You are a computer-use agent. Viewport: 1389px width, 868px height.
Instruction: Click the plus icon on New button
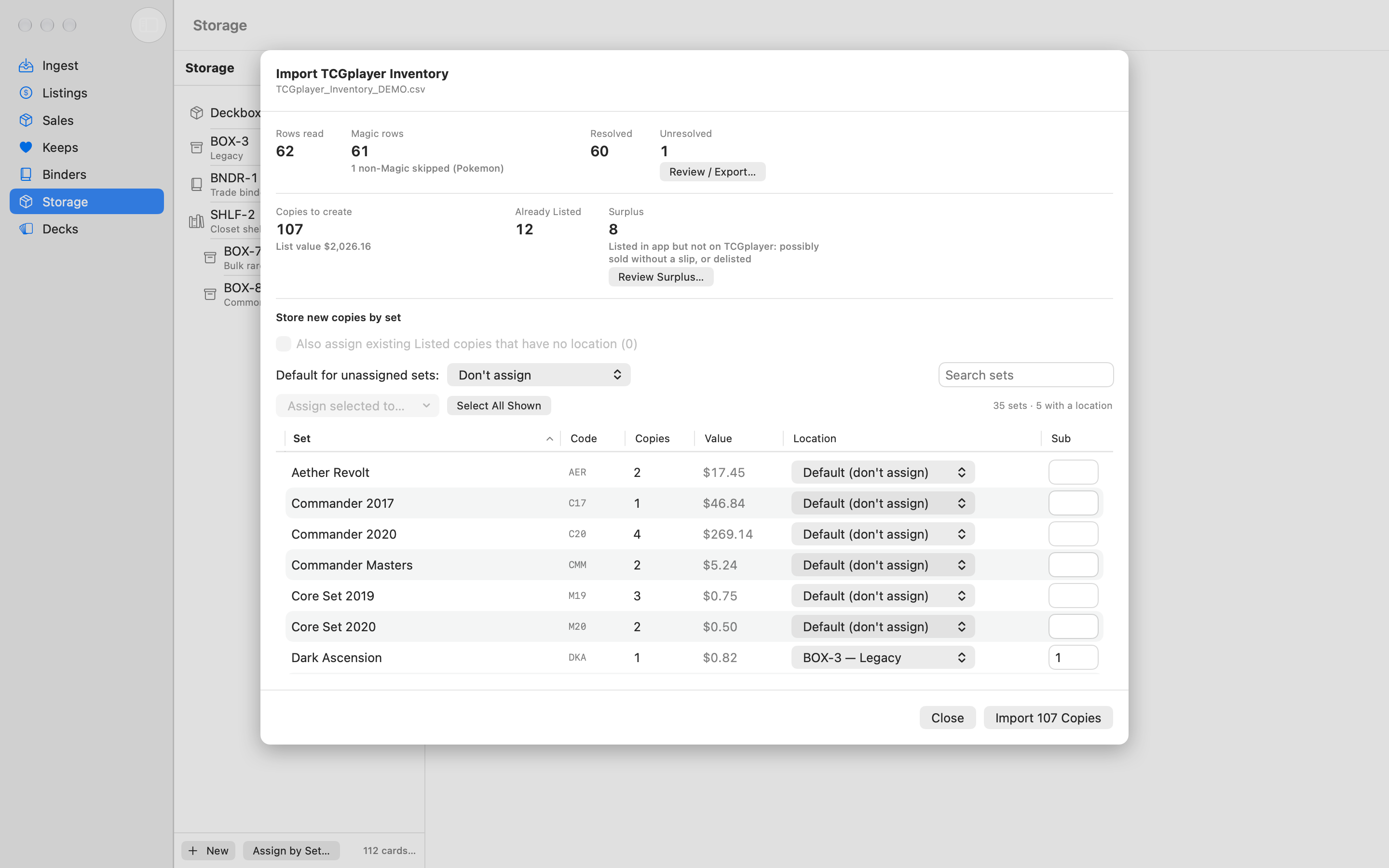pyautogui.click(x=193, y=850)
